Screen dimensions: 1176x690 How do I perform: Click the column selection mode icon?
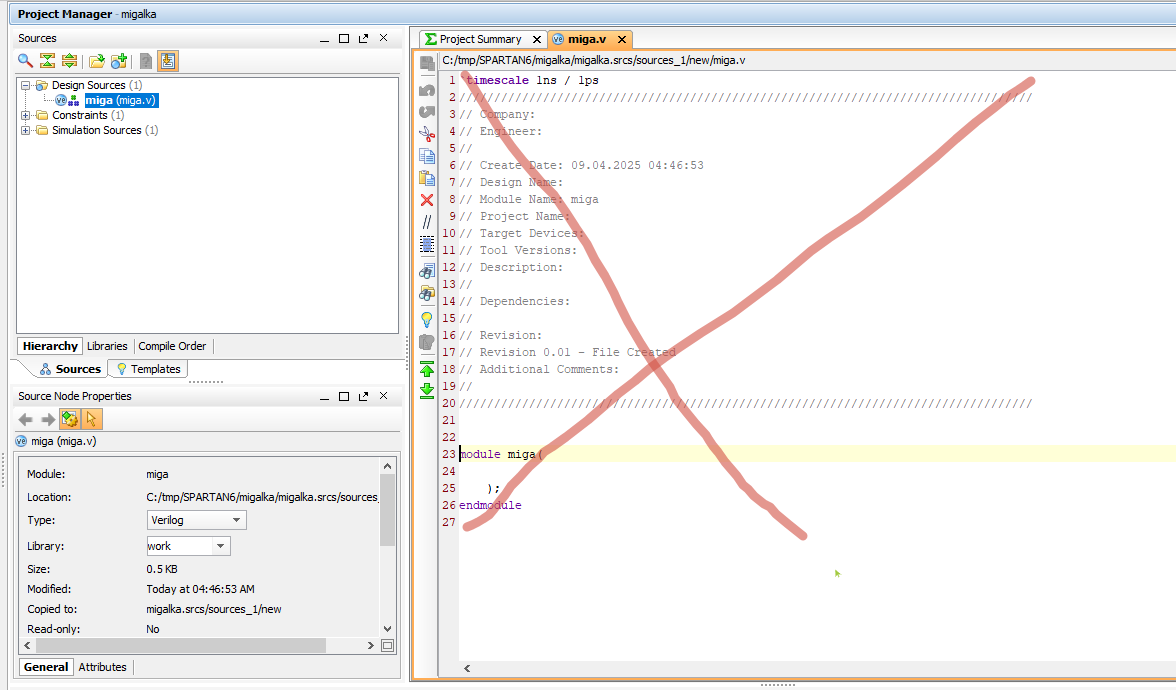click(x=427, y=244)
